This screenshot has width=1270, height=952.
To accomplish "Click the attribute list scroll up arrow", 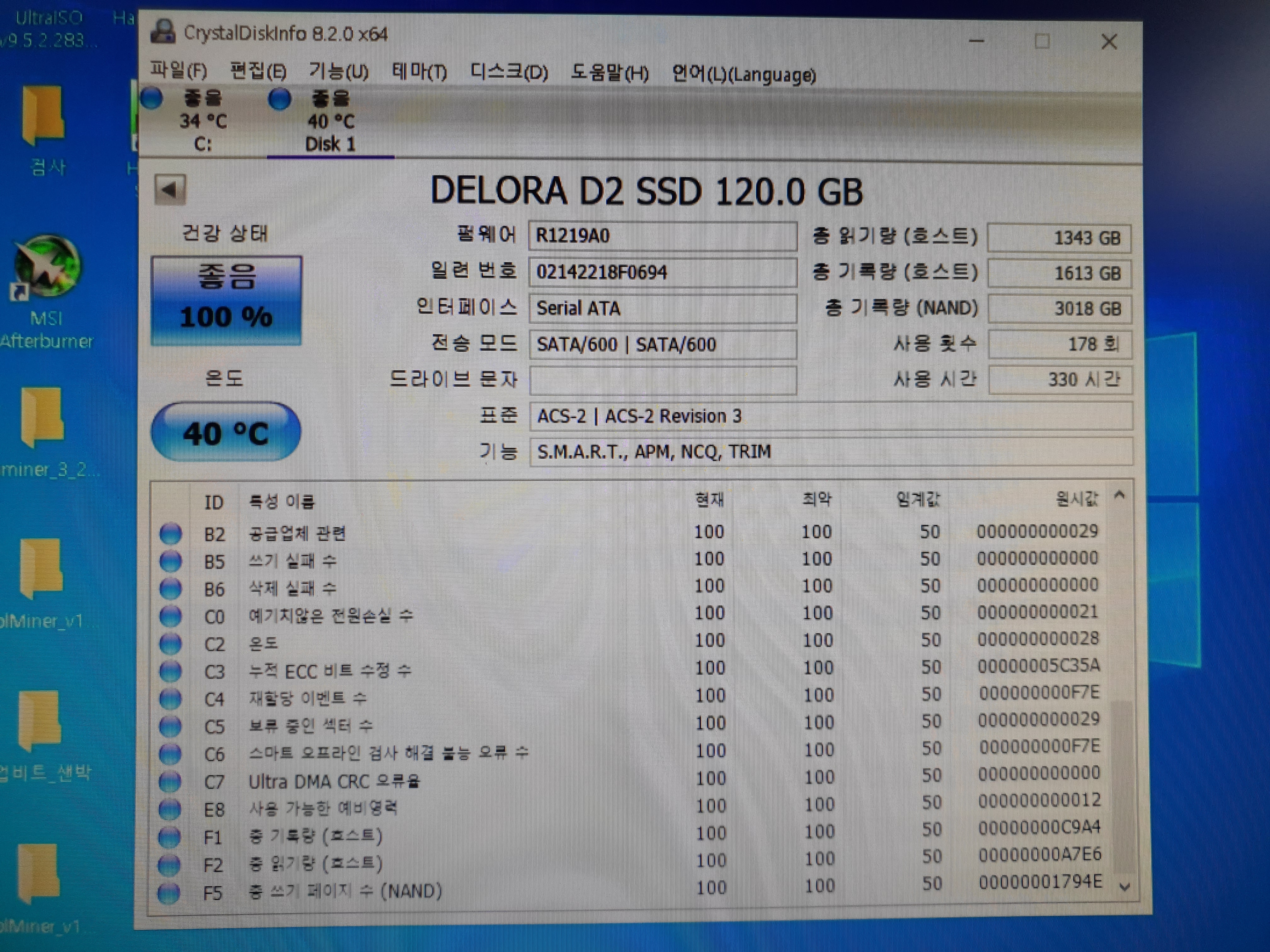I will click(x=1119, y=495).
